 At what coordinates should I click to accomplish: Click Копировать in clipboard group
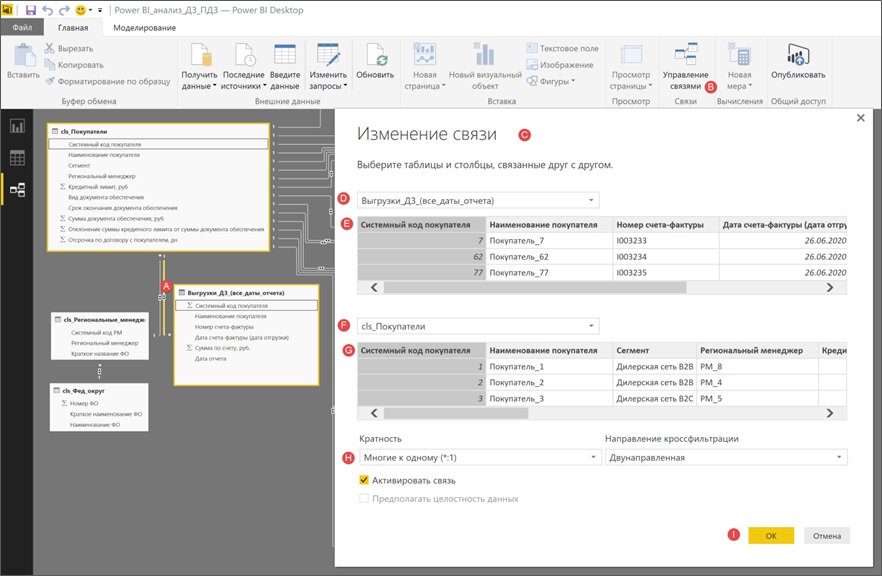coord(74,65)
